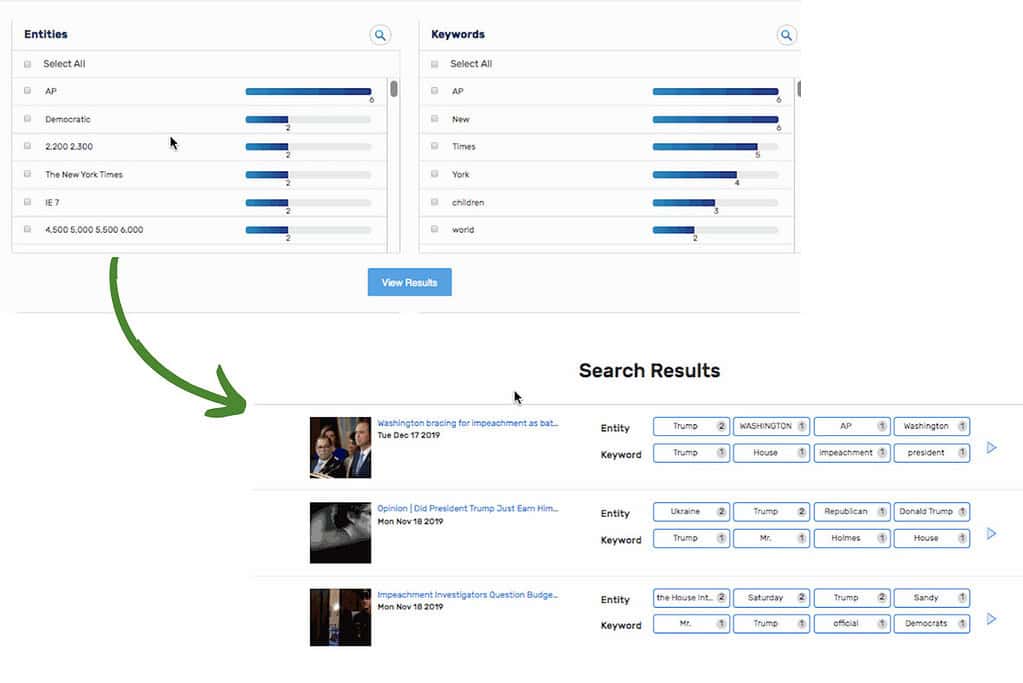Viewport: 1023px width, 683px height.
Task: Check Select All in the Keywords panel
Action: tap(433, 63)
